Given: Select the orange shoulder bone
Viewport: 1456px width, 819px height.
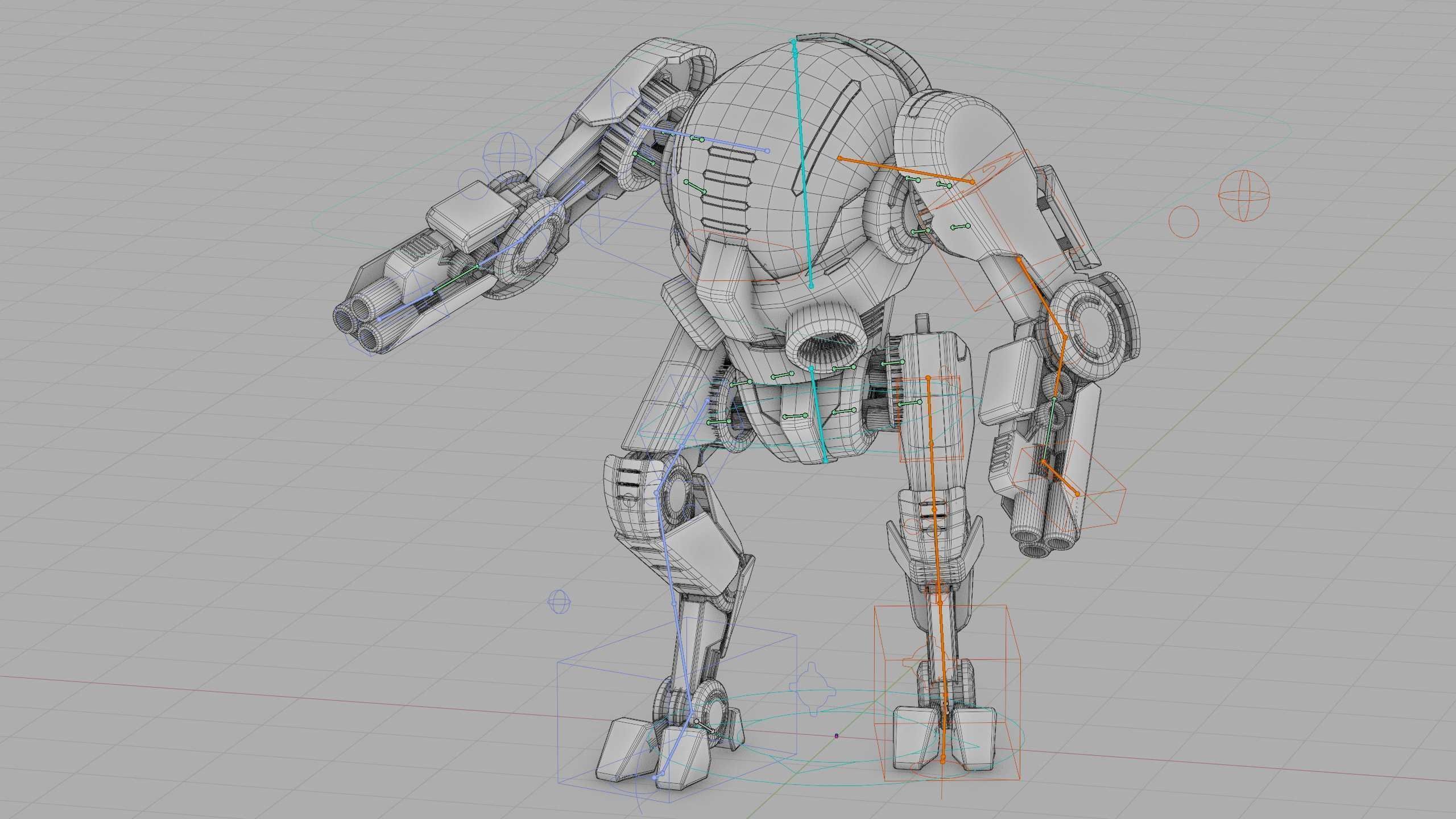Looking at the screenshot, I should [906, 170].
